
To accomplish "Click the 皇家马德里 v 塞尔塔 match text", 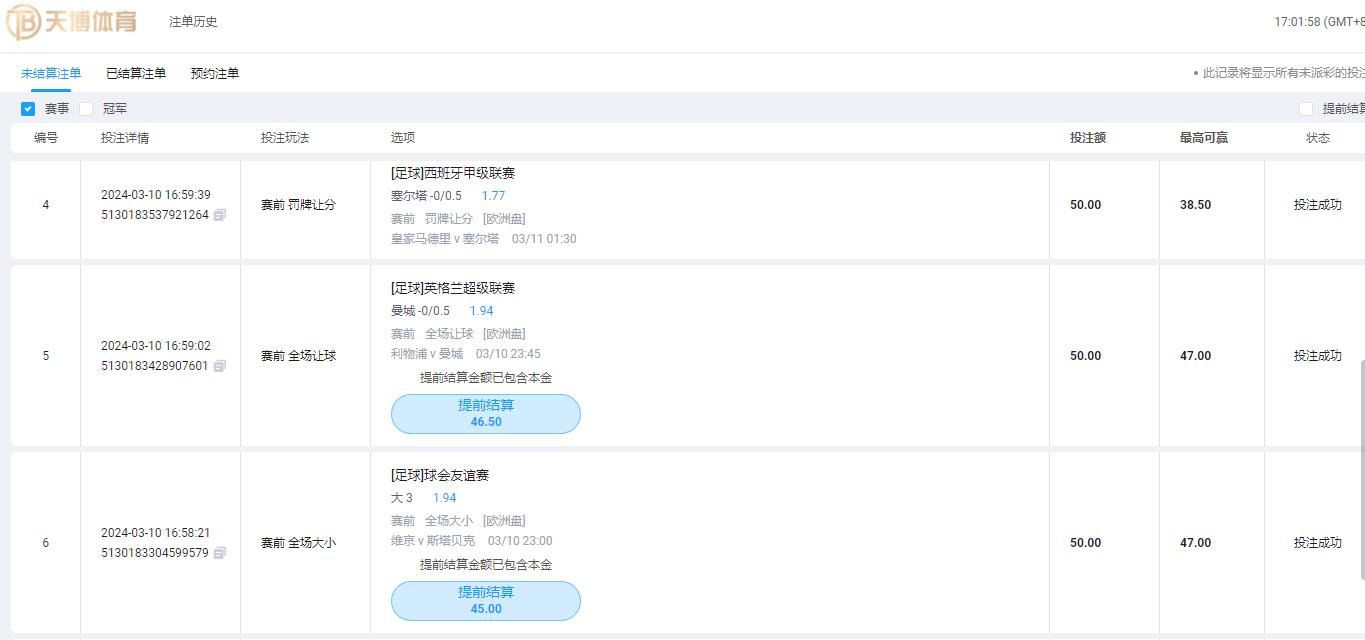I will tap(445, 239).
